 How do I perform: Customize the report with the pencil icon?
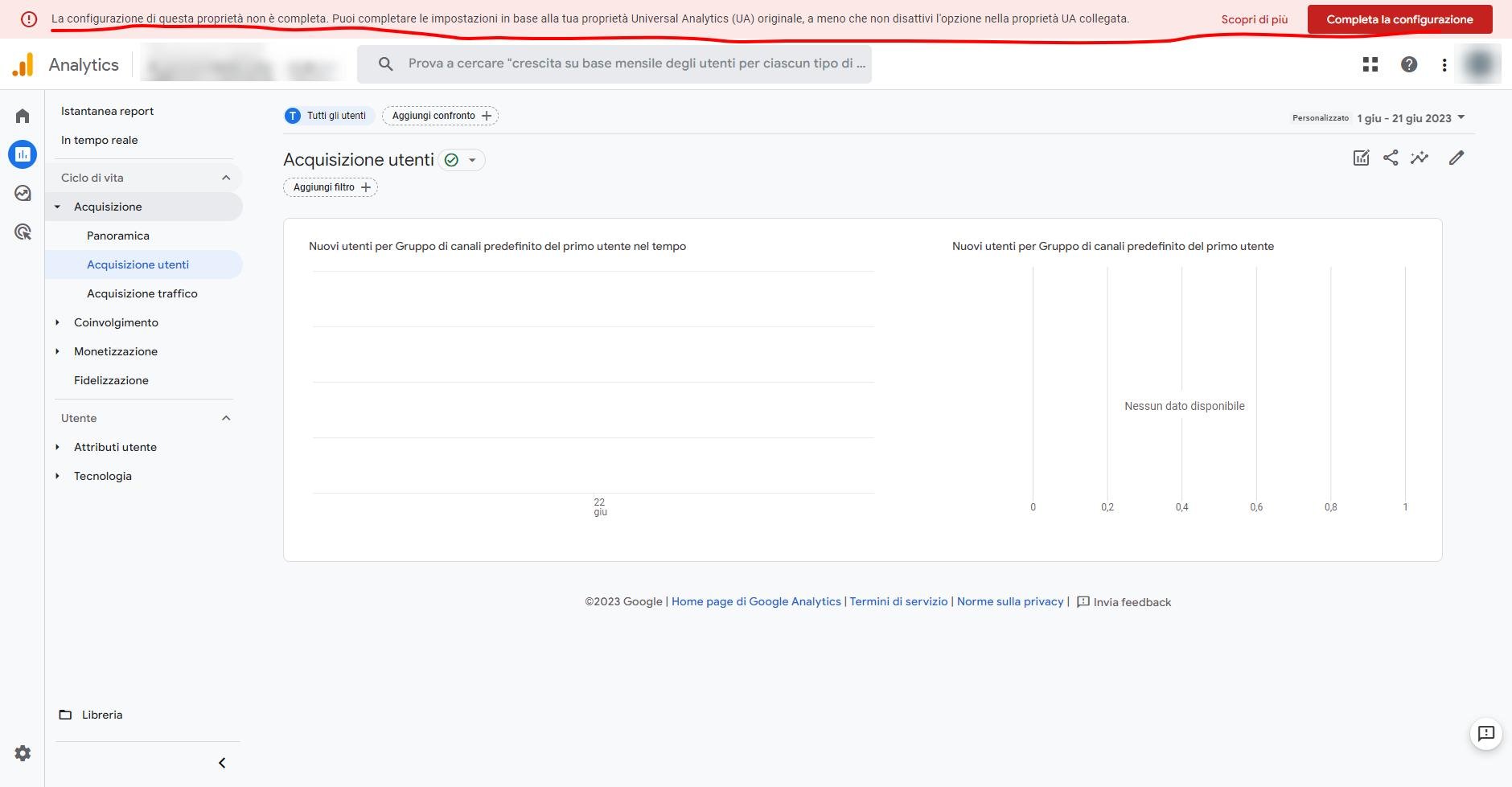tap(1455, 158)
